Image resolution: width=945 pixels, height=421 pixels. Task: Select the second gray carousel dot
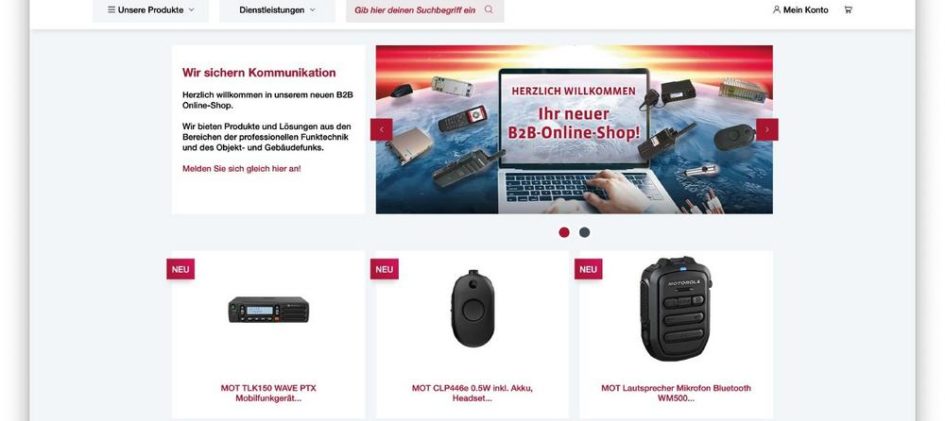pyautogui.click(x=585, y=232)
